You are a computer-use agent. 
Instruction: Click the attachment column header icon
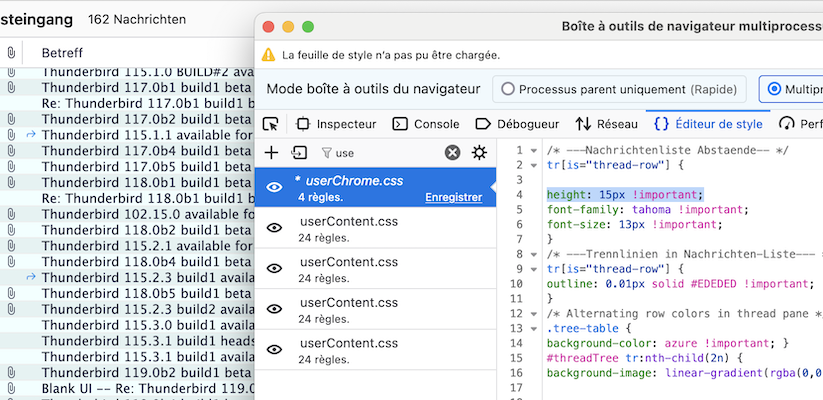point(11,53)
